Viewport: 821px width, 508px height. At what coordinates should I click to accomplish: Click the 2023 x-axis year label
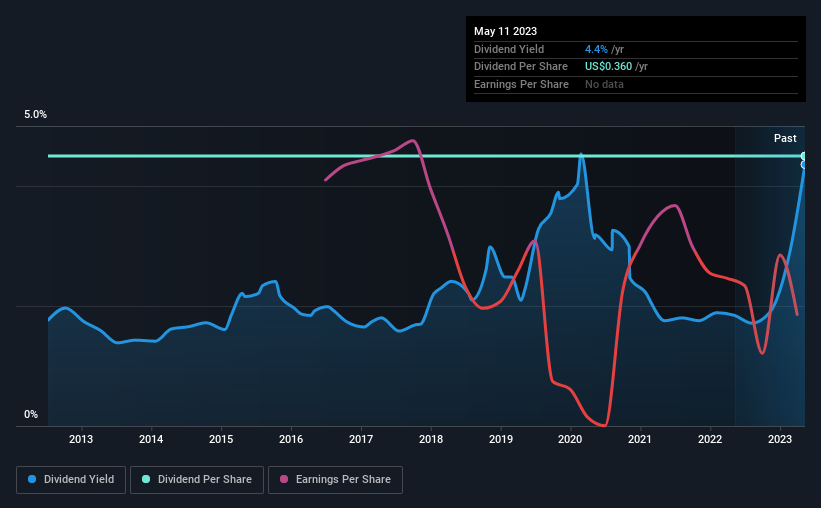pyautogui.click(x=780, y=439)
